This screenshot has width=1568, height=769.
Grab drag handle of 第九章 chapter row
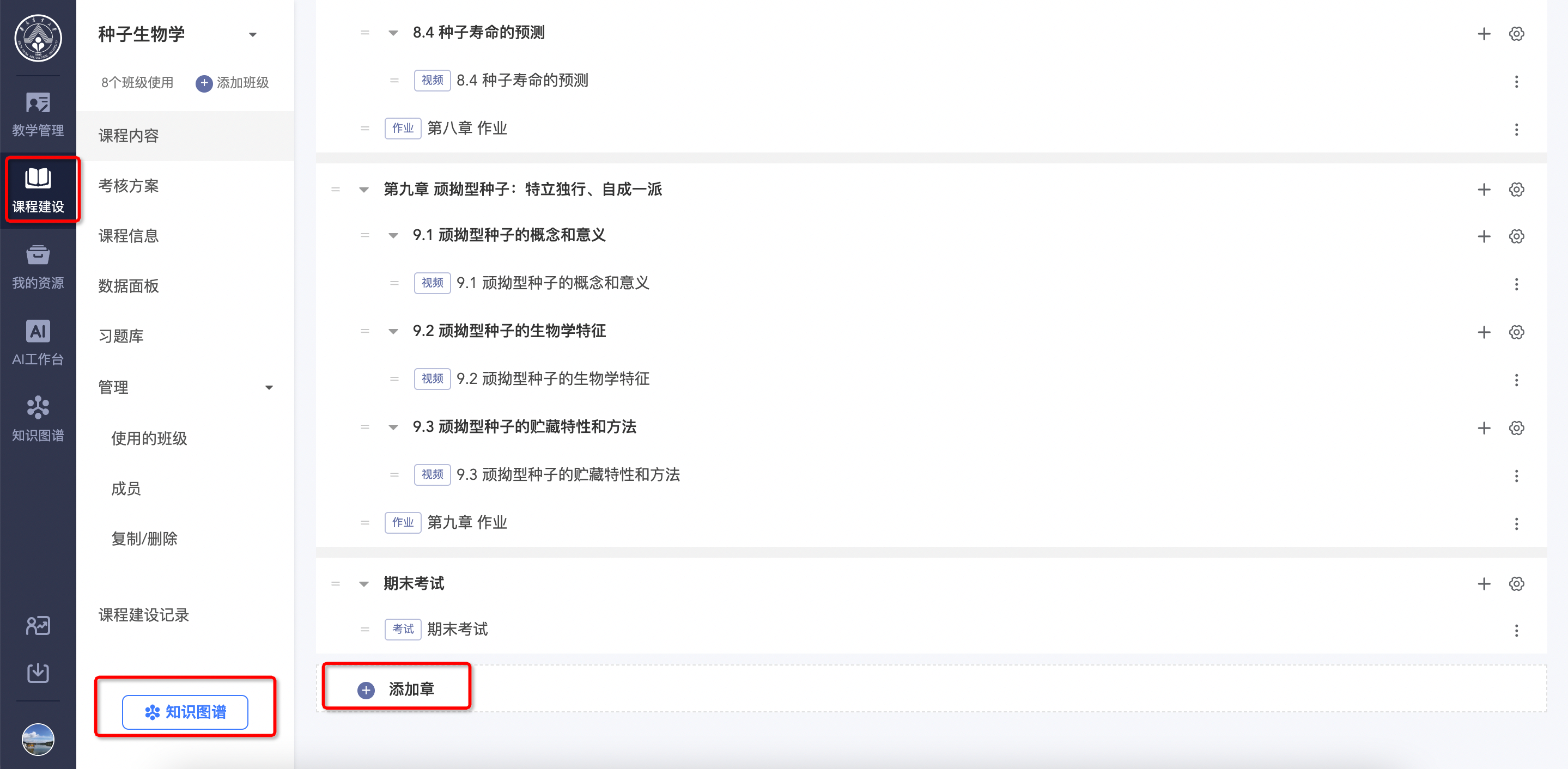336,189
